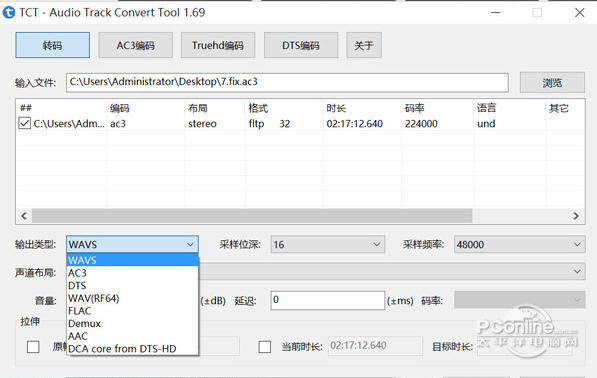
Task: Collapse the 输出类型 WAVS combo box
Action: pyautogui.click(x=132, y=244)
